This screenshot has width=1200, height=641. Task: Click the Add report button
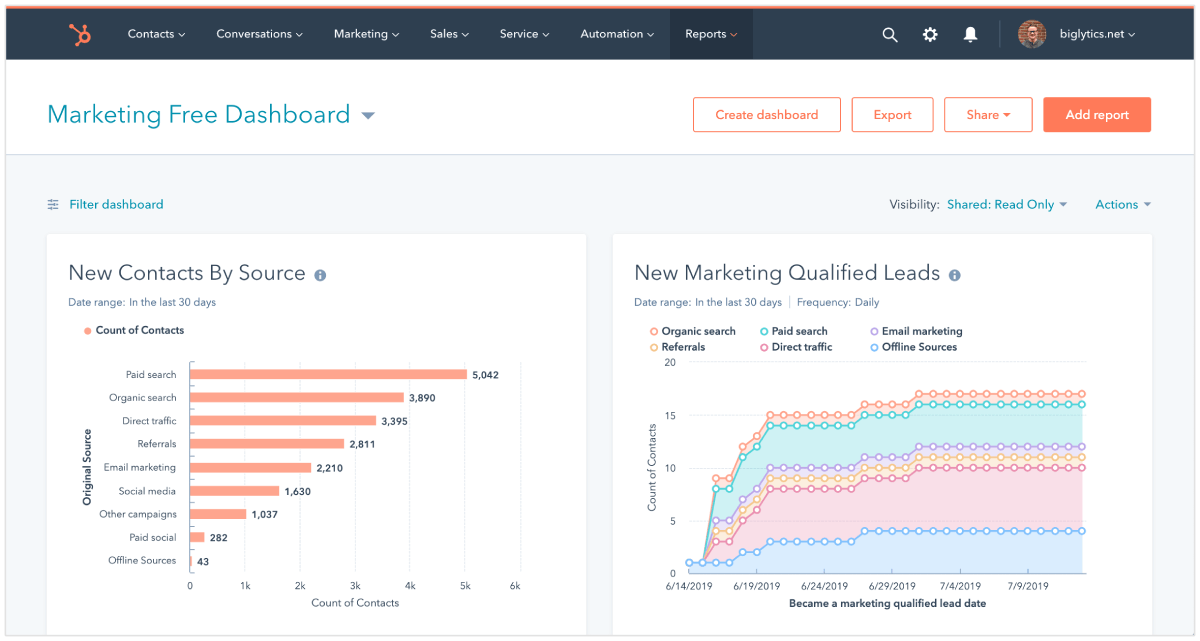click(x=1097, y=115)
